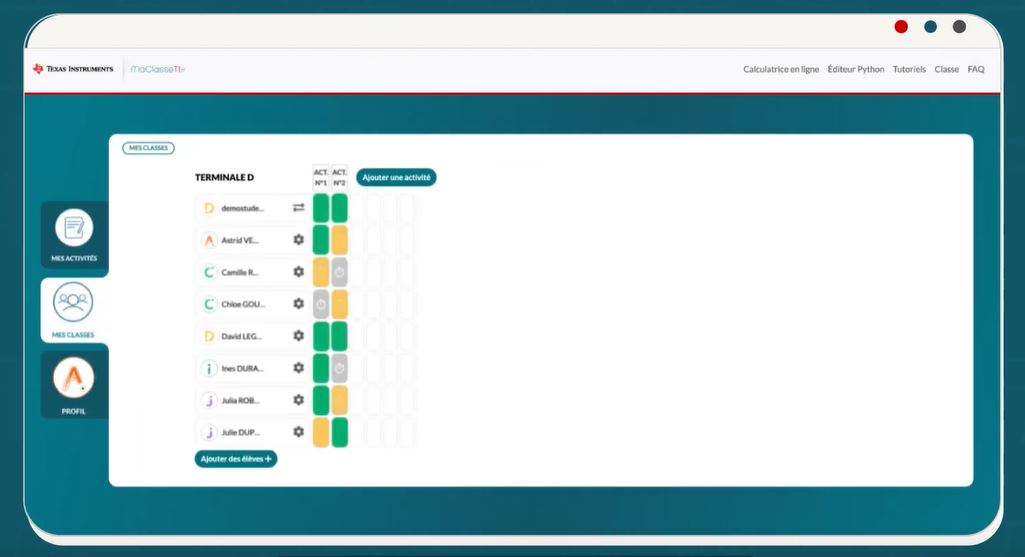Open the Calculatrice en ligne menu
Image resolution: width=1025 pixels, height=557 pixels.
tap(780, 70)
